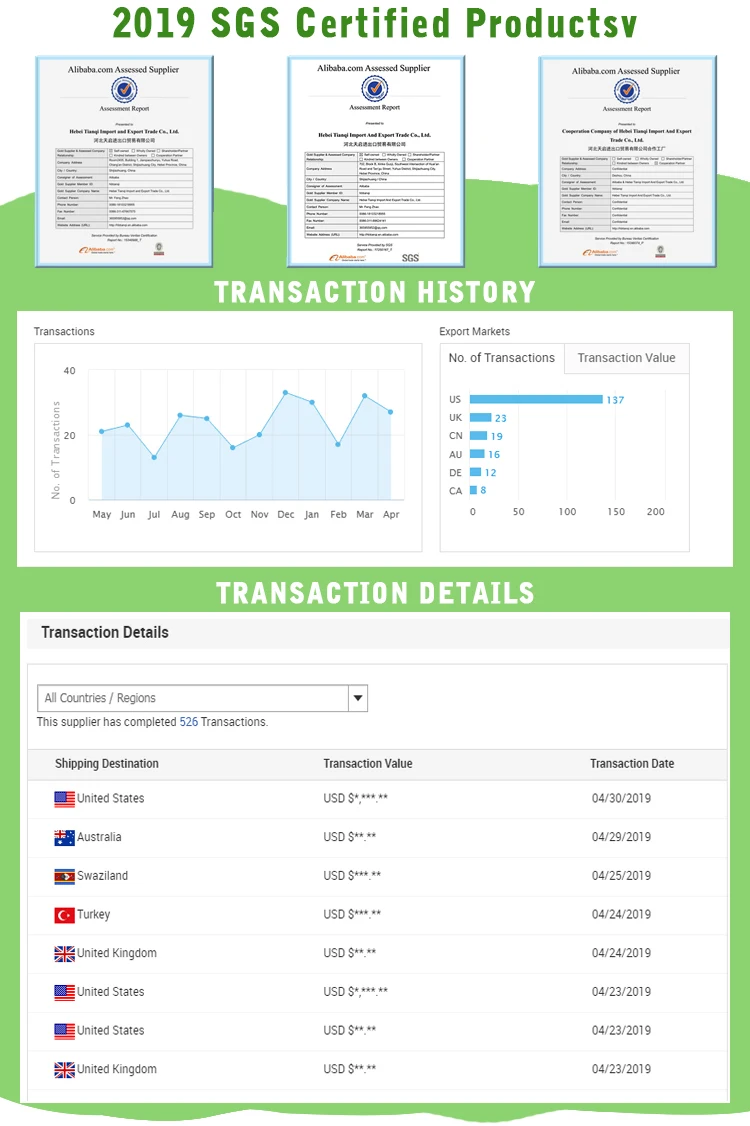Click the 'Apr' axis label
Image resolution: width=750 pixels, height=1126 pixels.
[391, 514]
